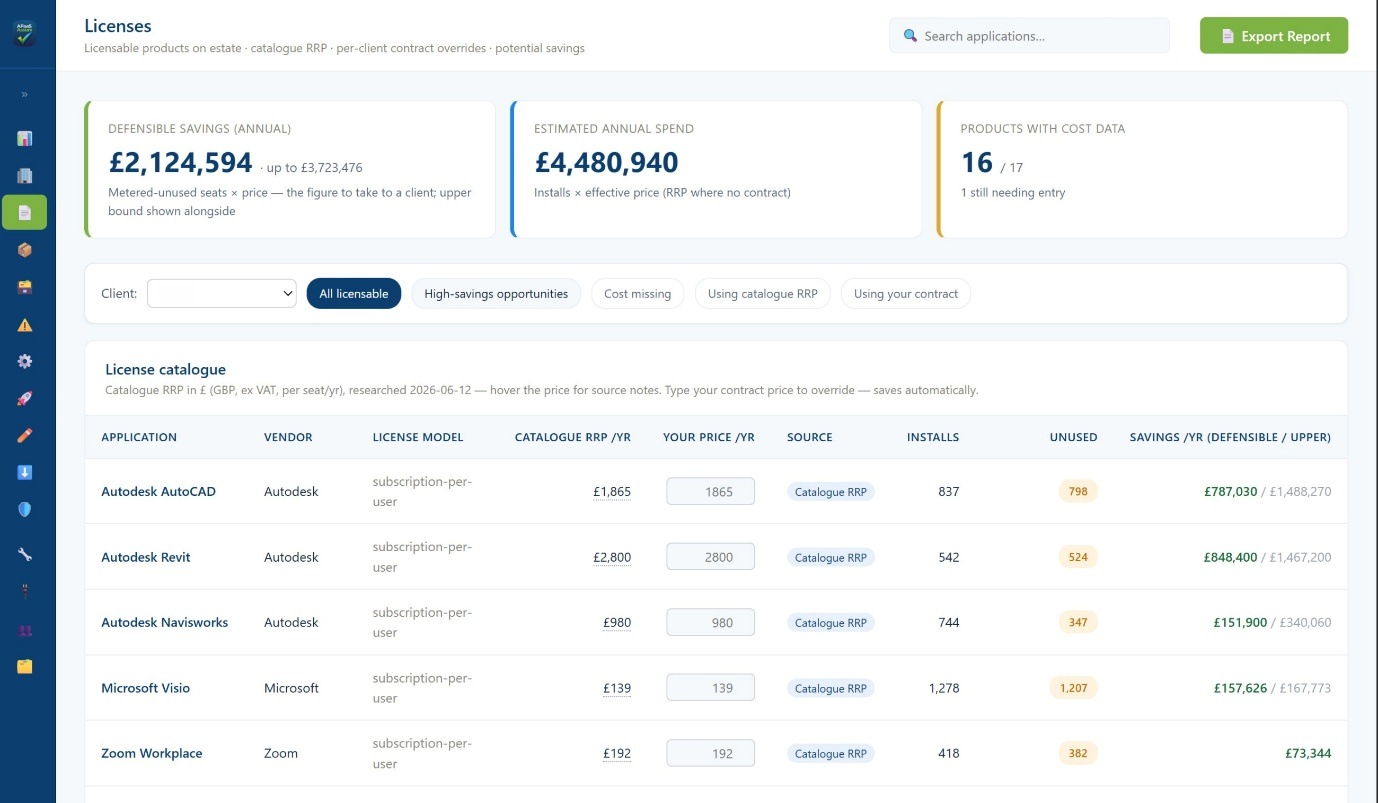The image size is (1378, 803).
Task: Select the Using catalogue RRP filter
Action: (x=763, y=293)
